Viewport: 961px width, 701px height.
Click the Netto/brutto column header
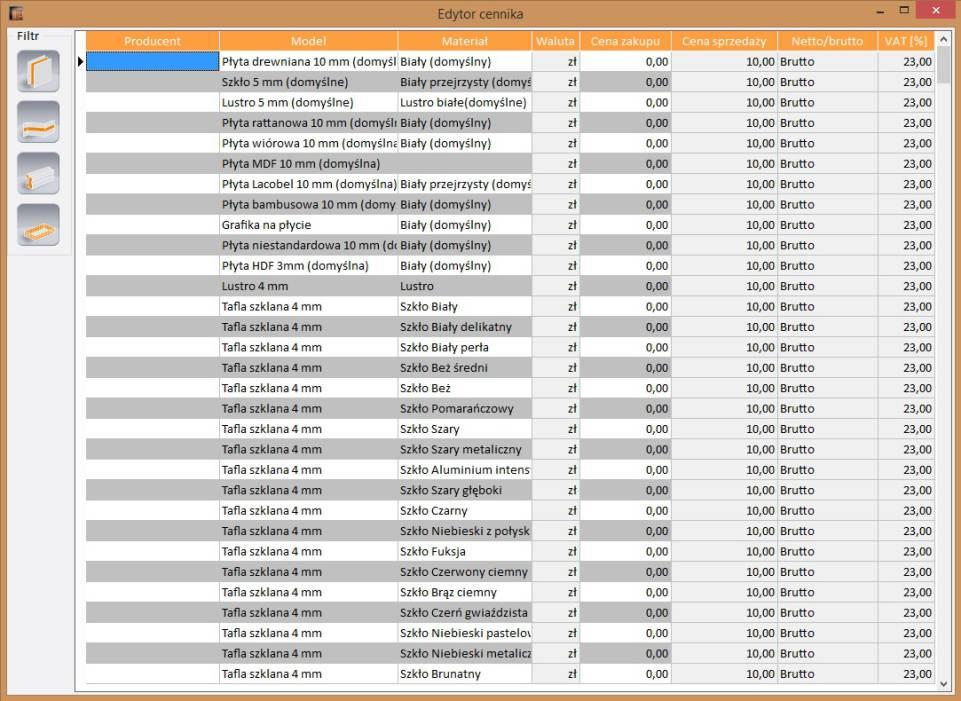pos(827,41)
